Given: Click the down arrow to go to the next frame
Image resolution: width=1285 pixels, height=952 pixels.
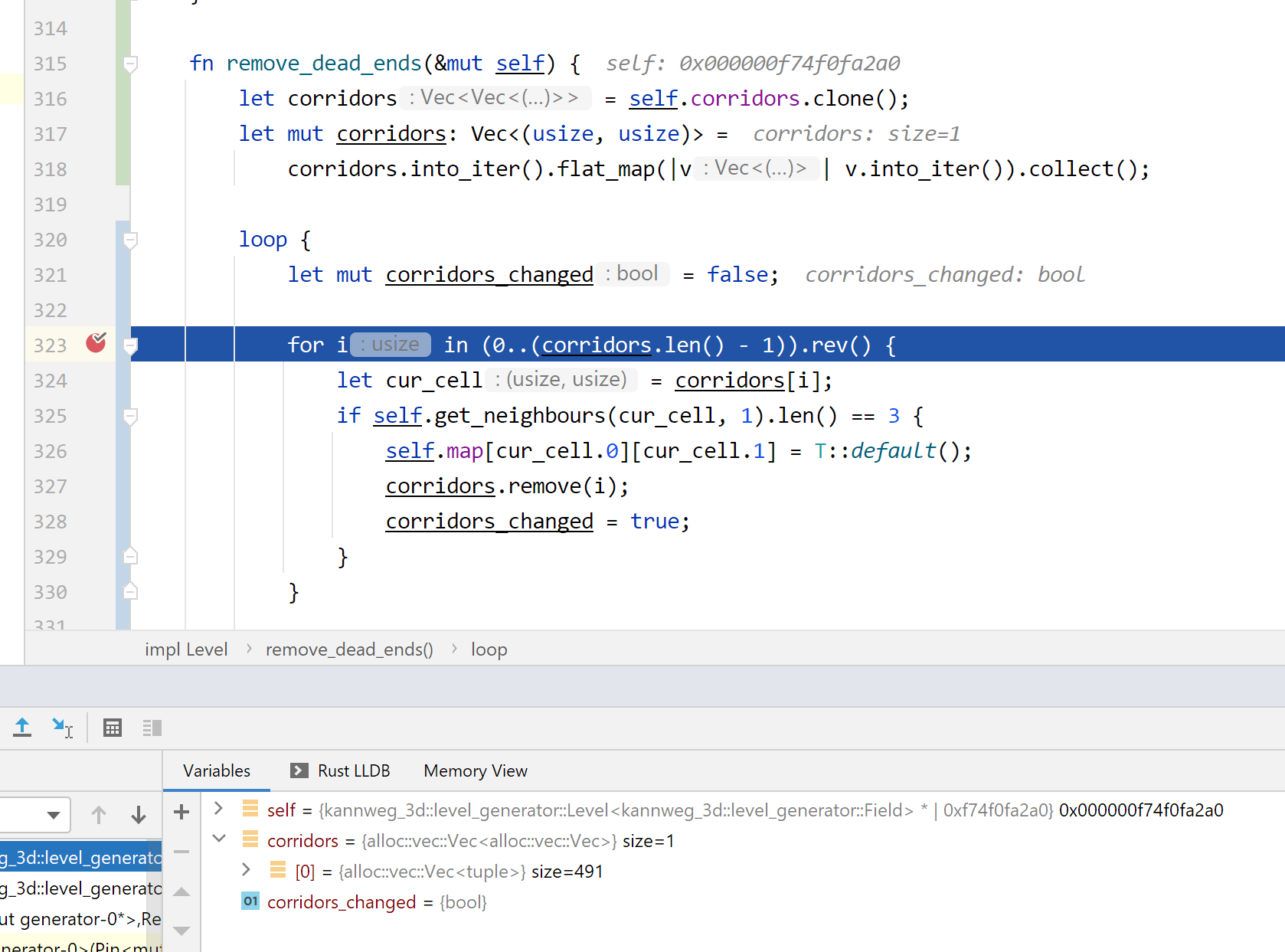Looking at the screenshot, I should (139, 814).
